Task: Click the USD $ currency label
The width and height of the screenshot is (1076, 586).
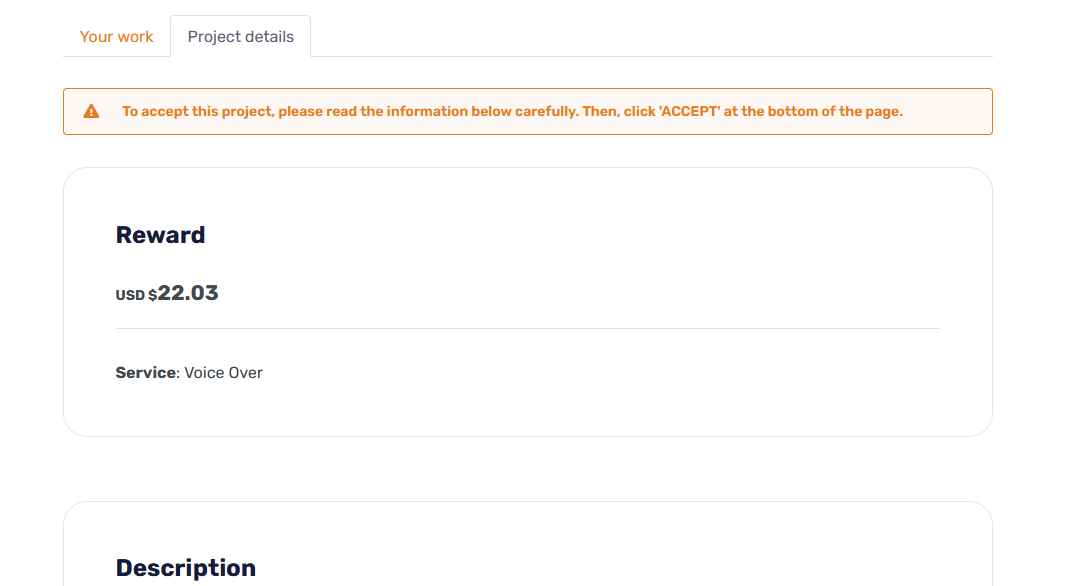Action: [x=136, y=295]
